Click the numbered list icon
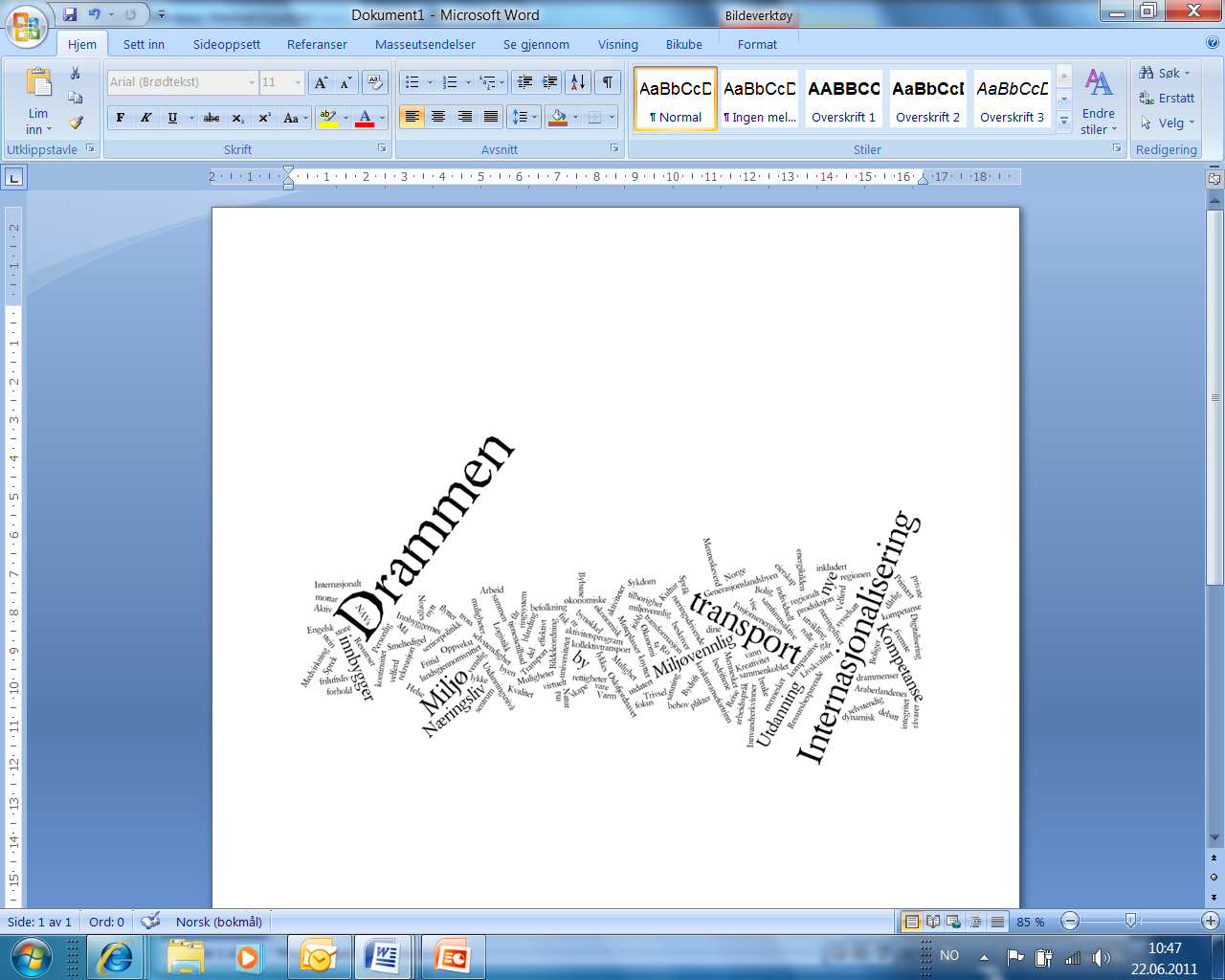 [x=450, y=82]
